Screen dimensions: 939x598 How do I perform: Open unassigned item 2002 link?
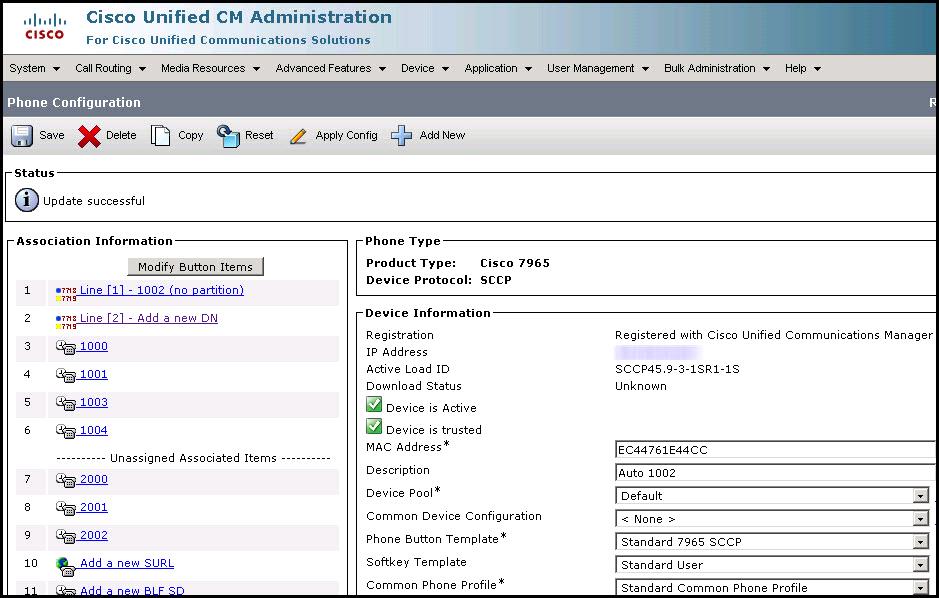93,535
